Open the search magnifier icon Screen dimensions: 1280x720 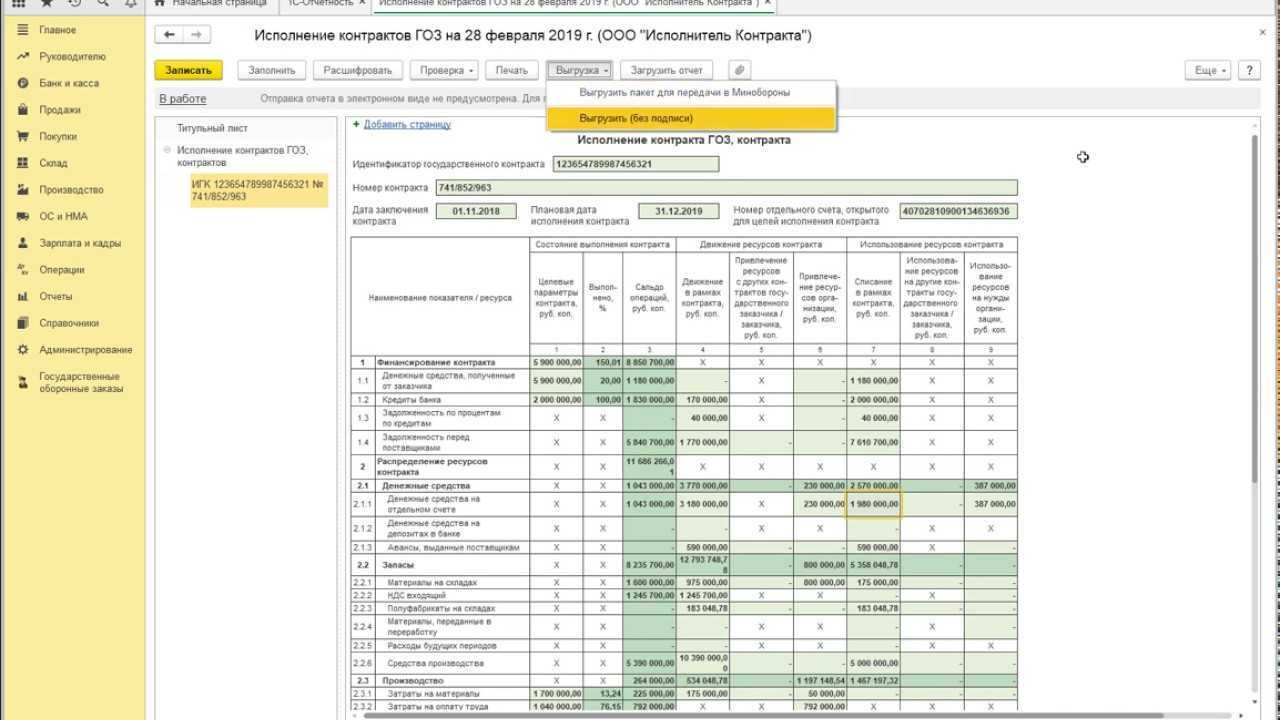point(102,3)
